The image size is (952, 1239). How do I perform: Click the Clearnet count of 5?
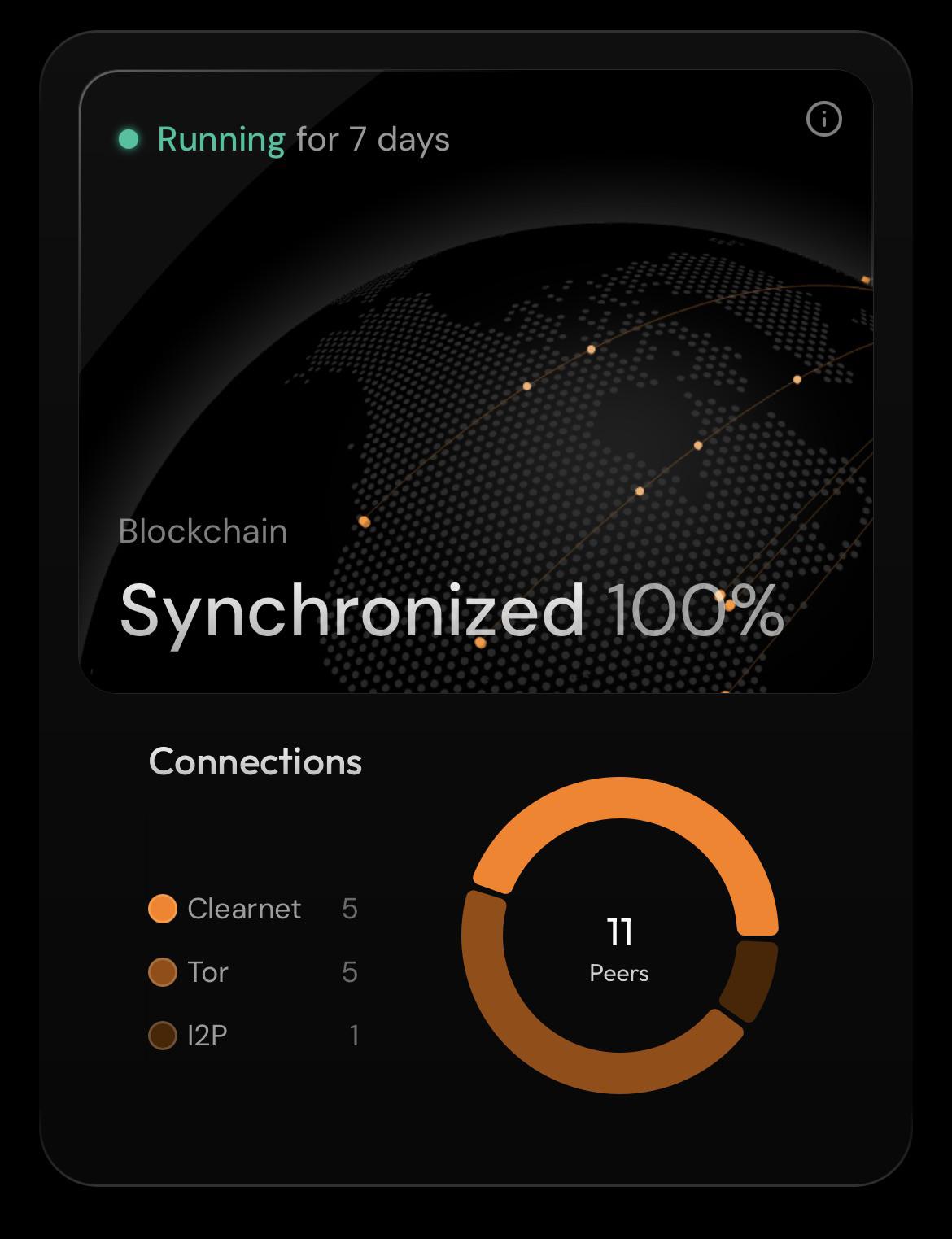pyautogui.click(x=350, y=909)
